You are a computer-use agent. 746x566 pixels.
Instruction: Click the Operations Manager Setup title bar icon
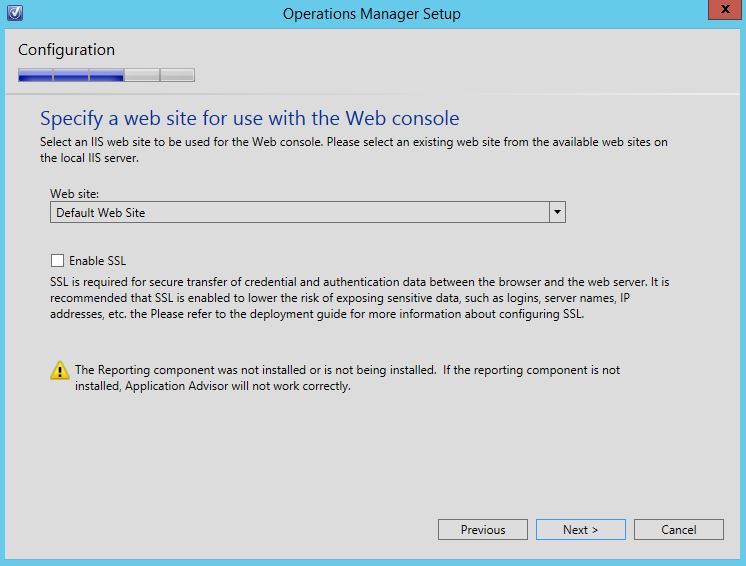12,14
